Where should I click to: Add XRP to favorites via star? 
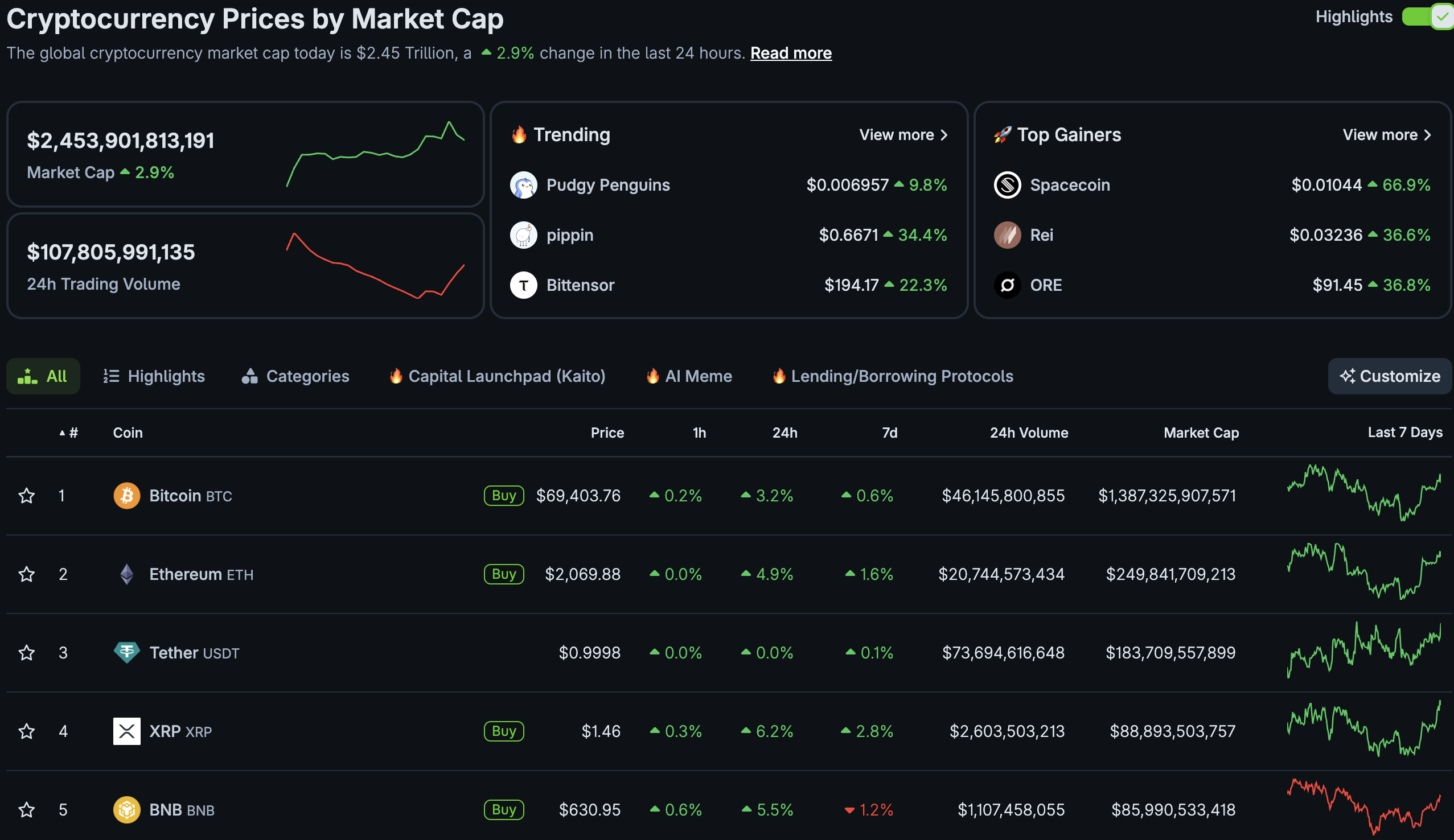[x=27, y=731]
